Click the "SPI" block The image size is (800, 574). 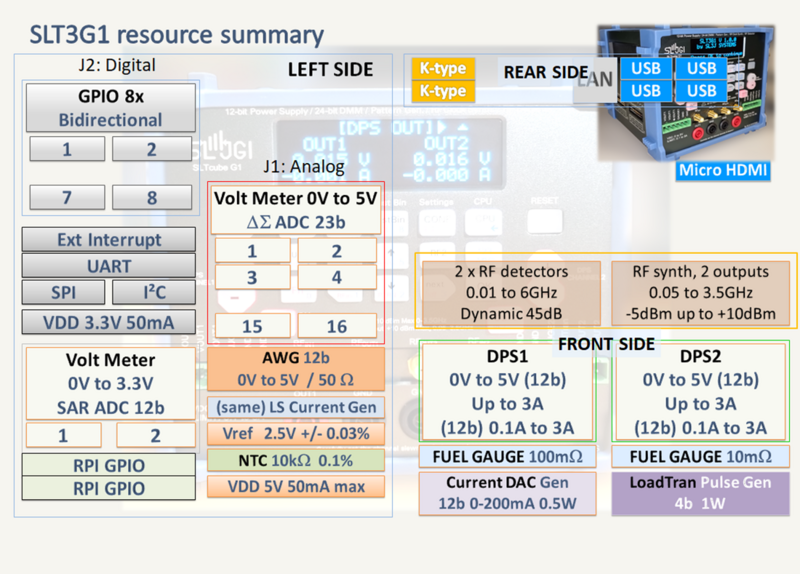[x=63, y=292]
